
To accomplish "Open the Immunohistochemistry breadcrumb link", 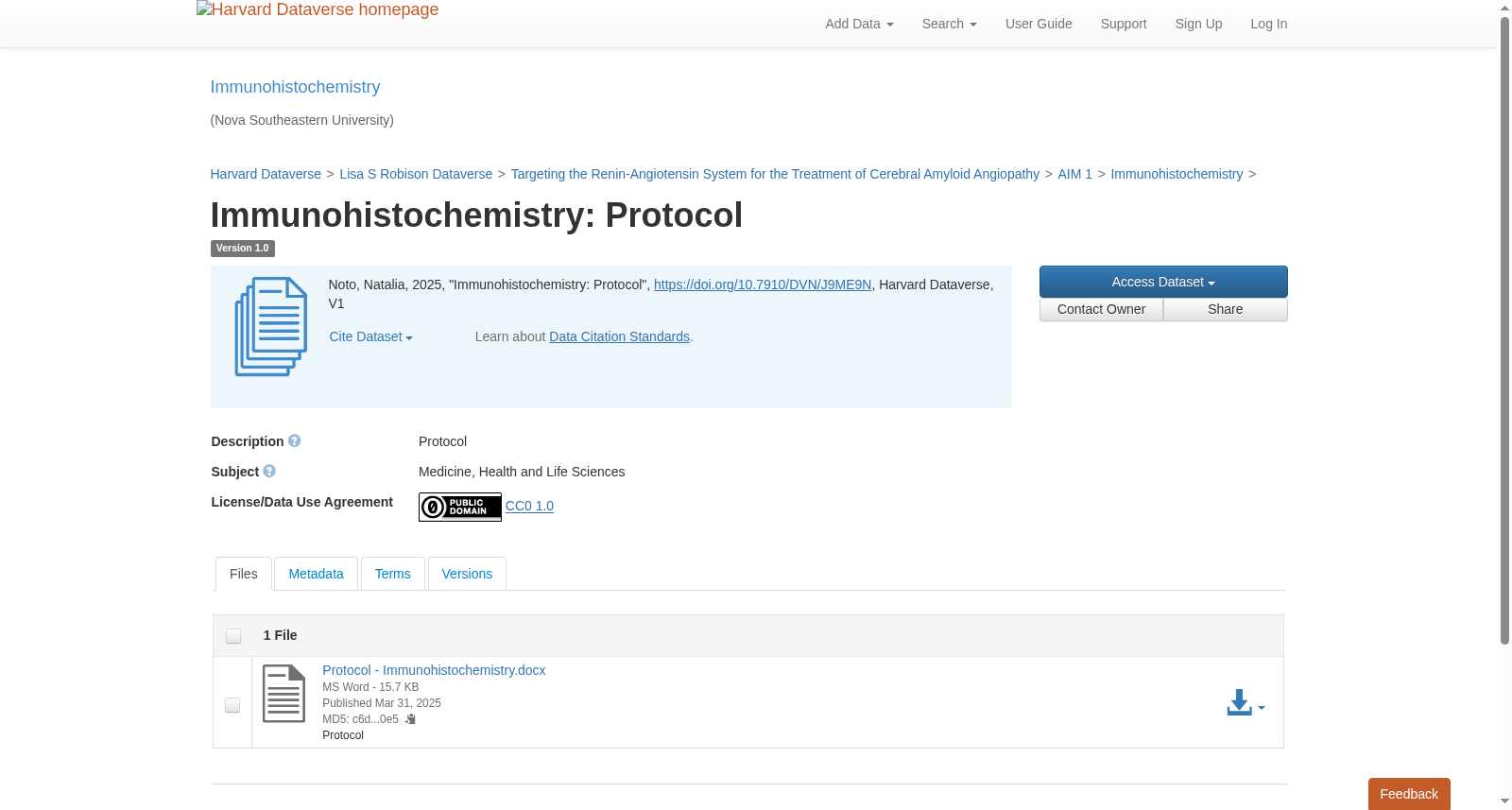I will (x=1177, y=174).
